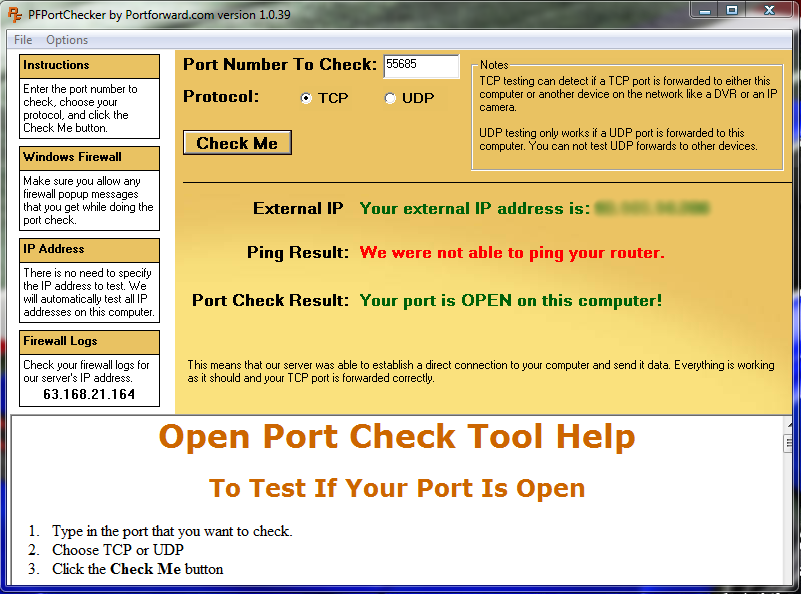Viewport: 801px width, 594px height.
Task: Close the PFPortChecker window
Action: click(770, 10)
